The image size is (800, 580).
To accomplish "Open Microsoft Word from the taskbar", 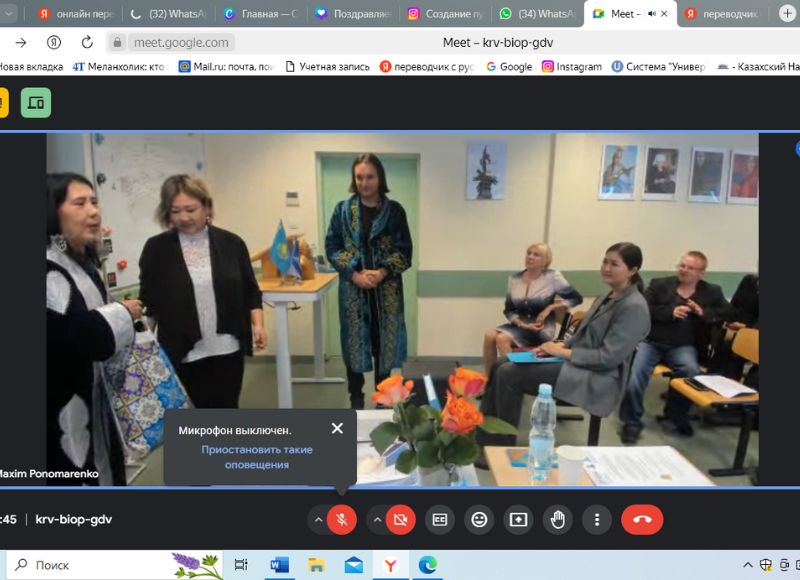I will 279,565.
